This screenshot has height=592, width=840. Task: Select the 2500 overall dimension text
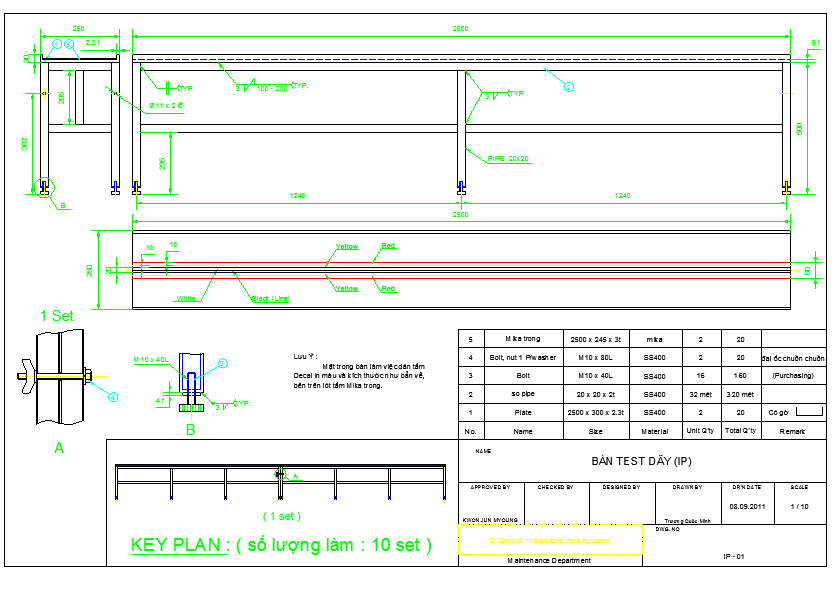point(460,27)
